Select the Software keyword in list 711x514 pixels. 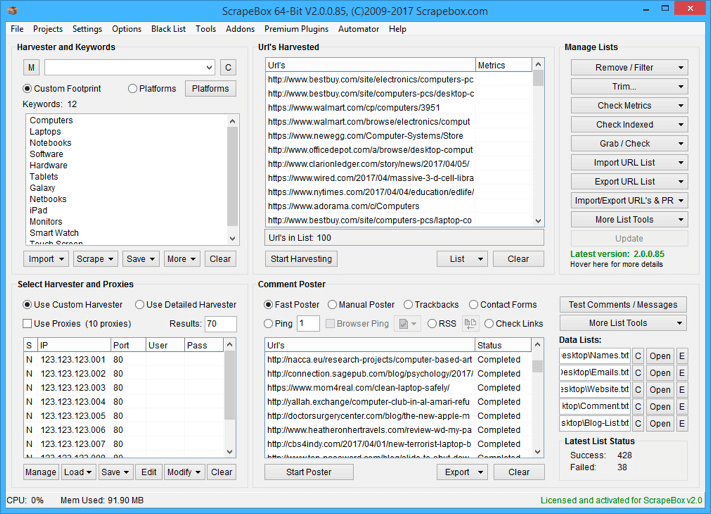pyautogui.click(x=46, y=154)
